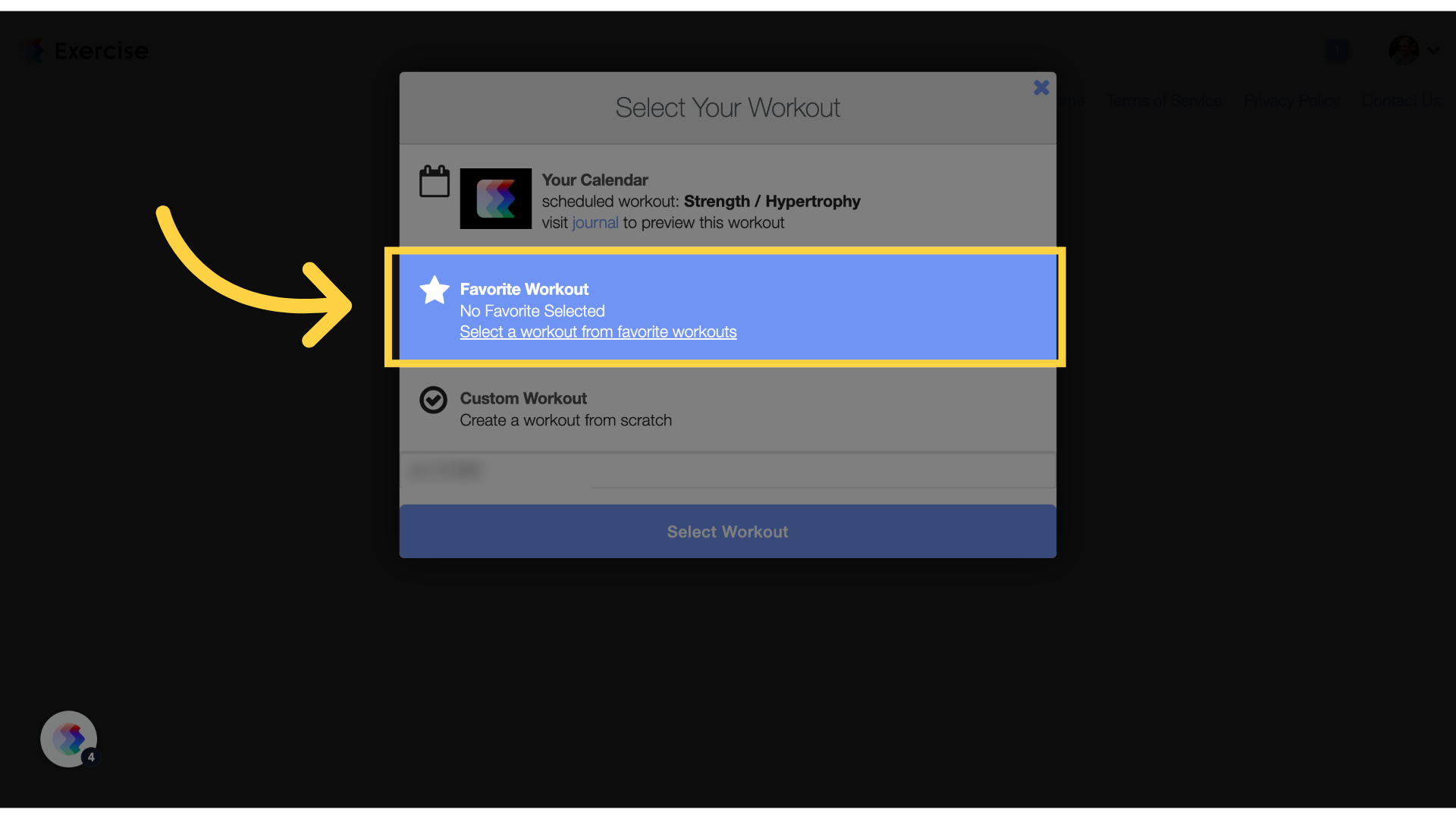Open the chat widget with 4 notifications
This screenshot has height=819, width=1456.
pyautogui.click(x=69, y=739)
